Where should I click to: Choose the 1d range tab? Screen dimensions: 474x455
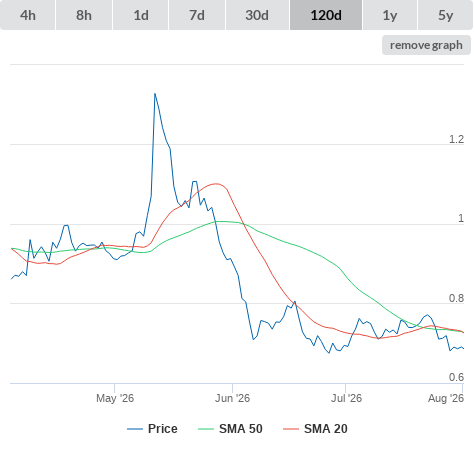141,15
